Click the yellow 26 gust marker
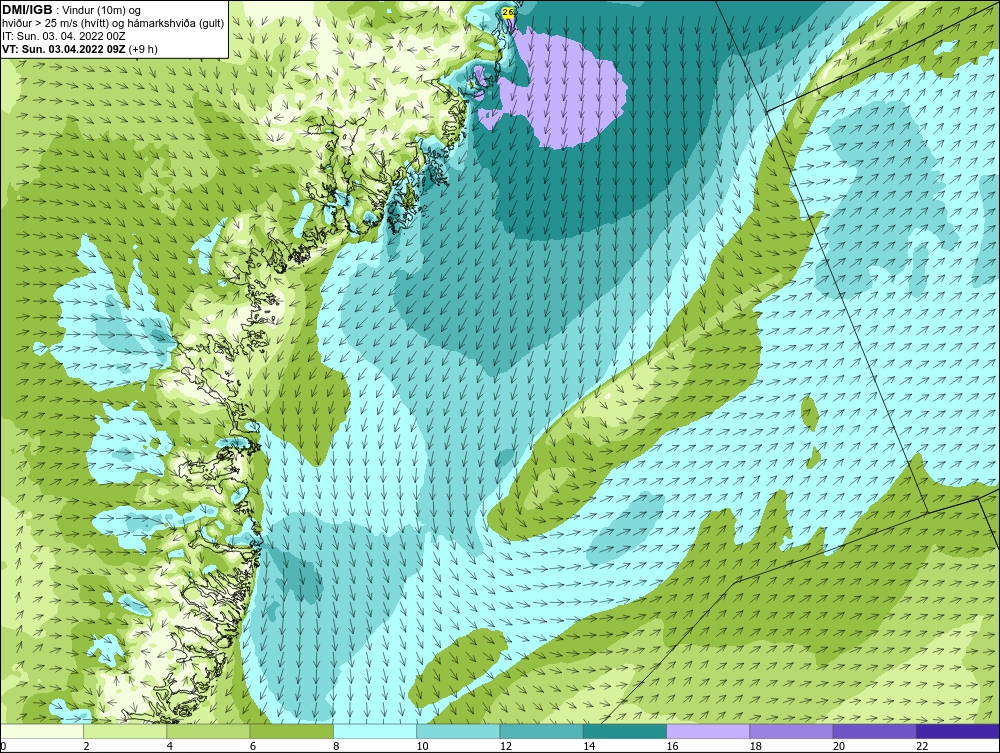This screenshot has width=1000, height=753. tap(508, 12)
